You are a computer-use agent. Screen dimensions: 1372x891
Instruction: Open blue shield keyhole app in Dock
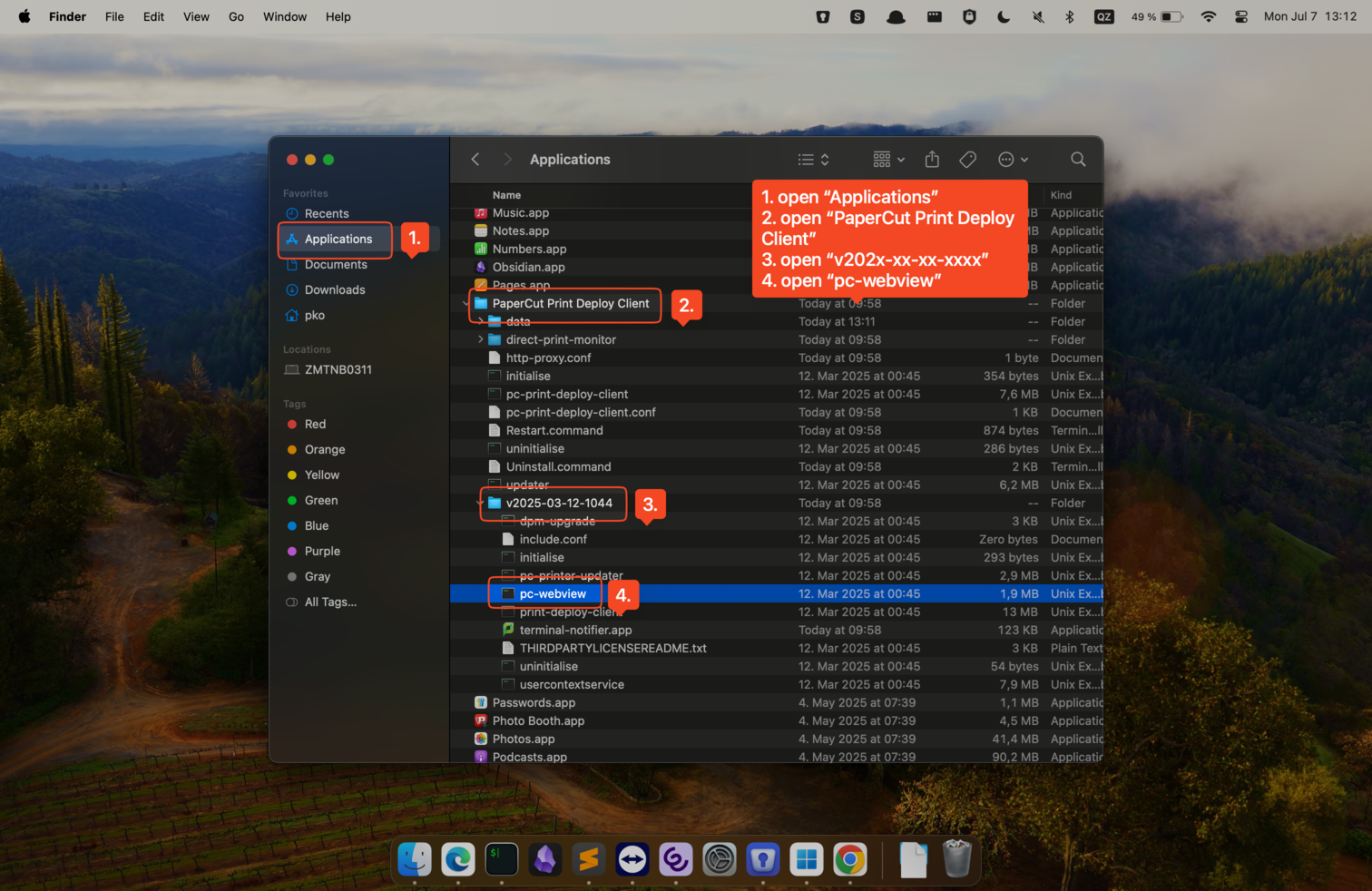click(x=763, y=859)
